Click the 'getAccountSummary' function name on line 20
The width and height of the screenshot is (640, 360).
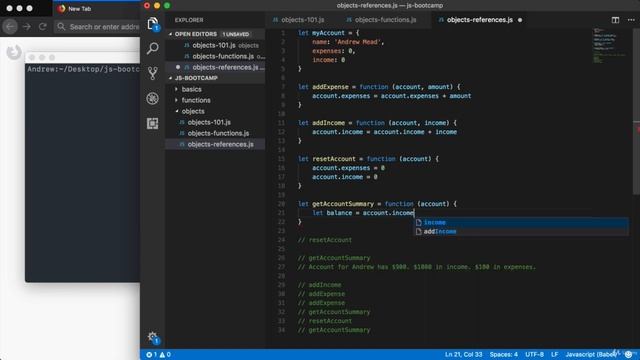pyautogui.click(x=343, y=204)
